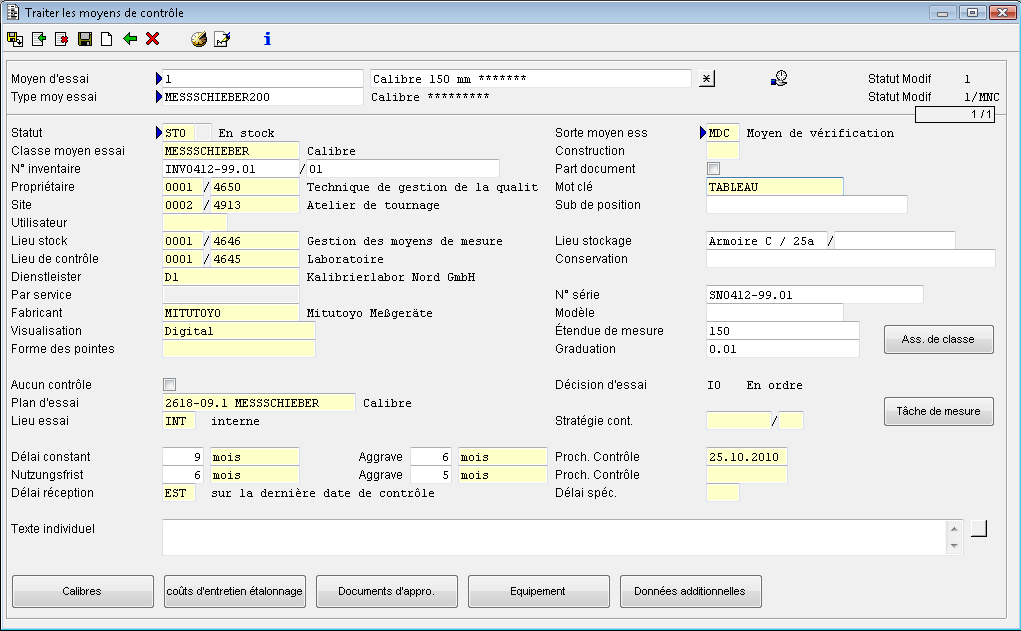The width and height of the screenshot is (1021, 631).
Task: Expand the Statut field lookup arrow
Action: [158, 133]
